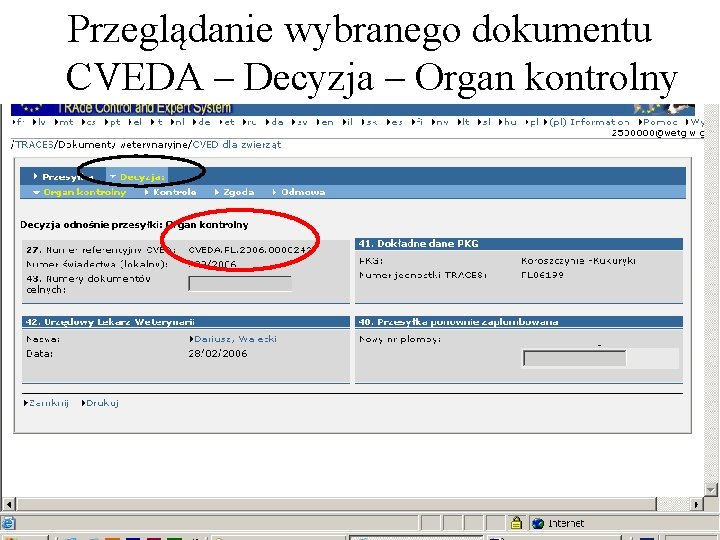Switch language to pl
This screenshot has width=720, height=540.
pos(532,122)
